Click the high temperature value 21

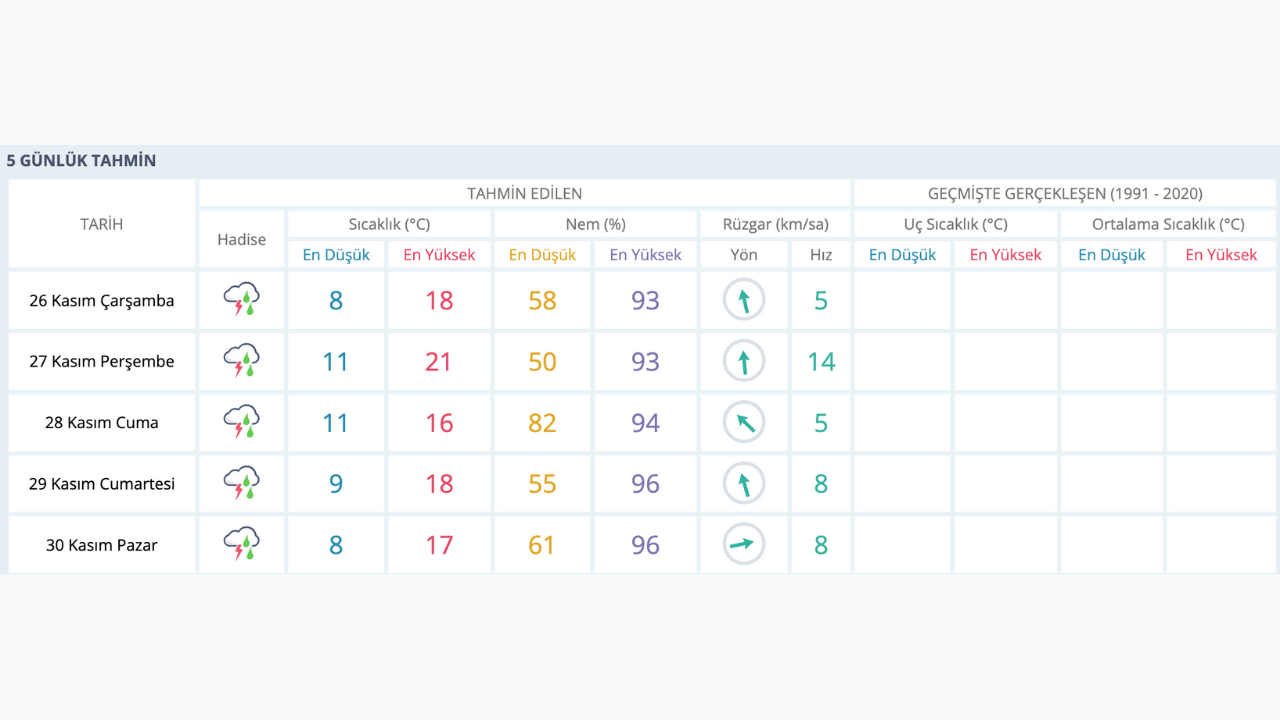coord(439,361)
